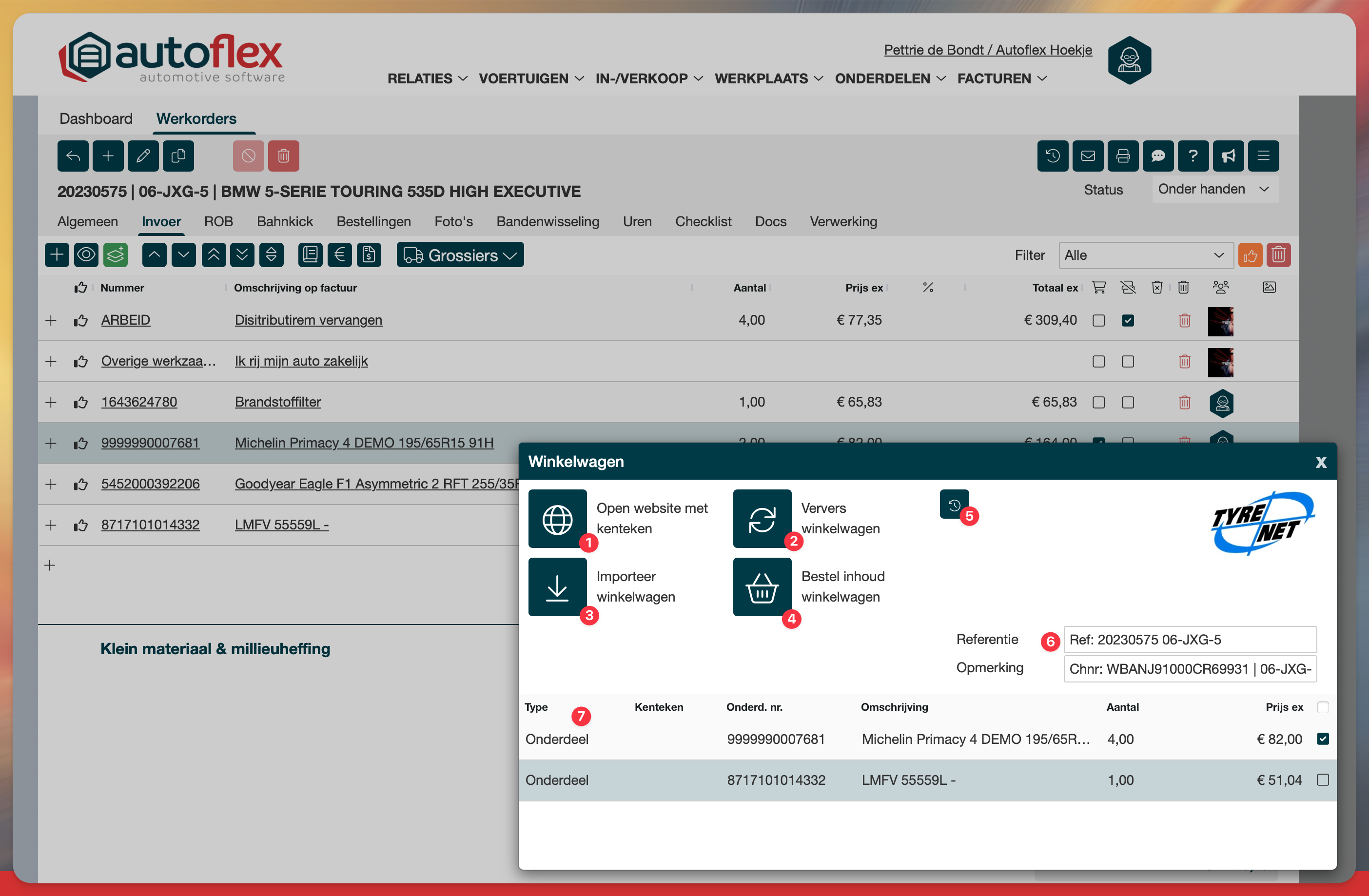Click the megaphone announcements icon
The width and height of the screenshot is (1369, 896).
1228,156
